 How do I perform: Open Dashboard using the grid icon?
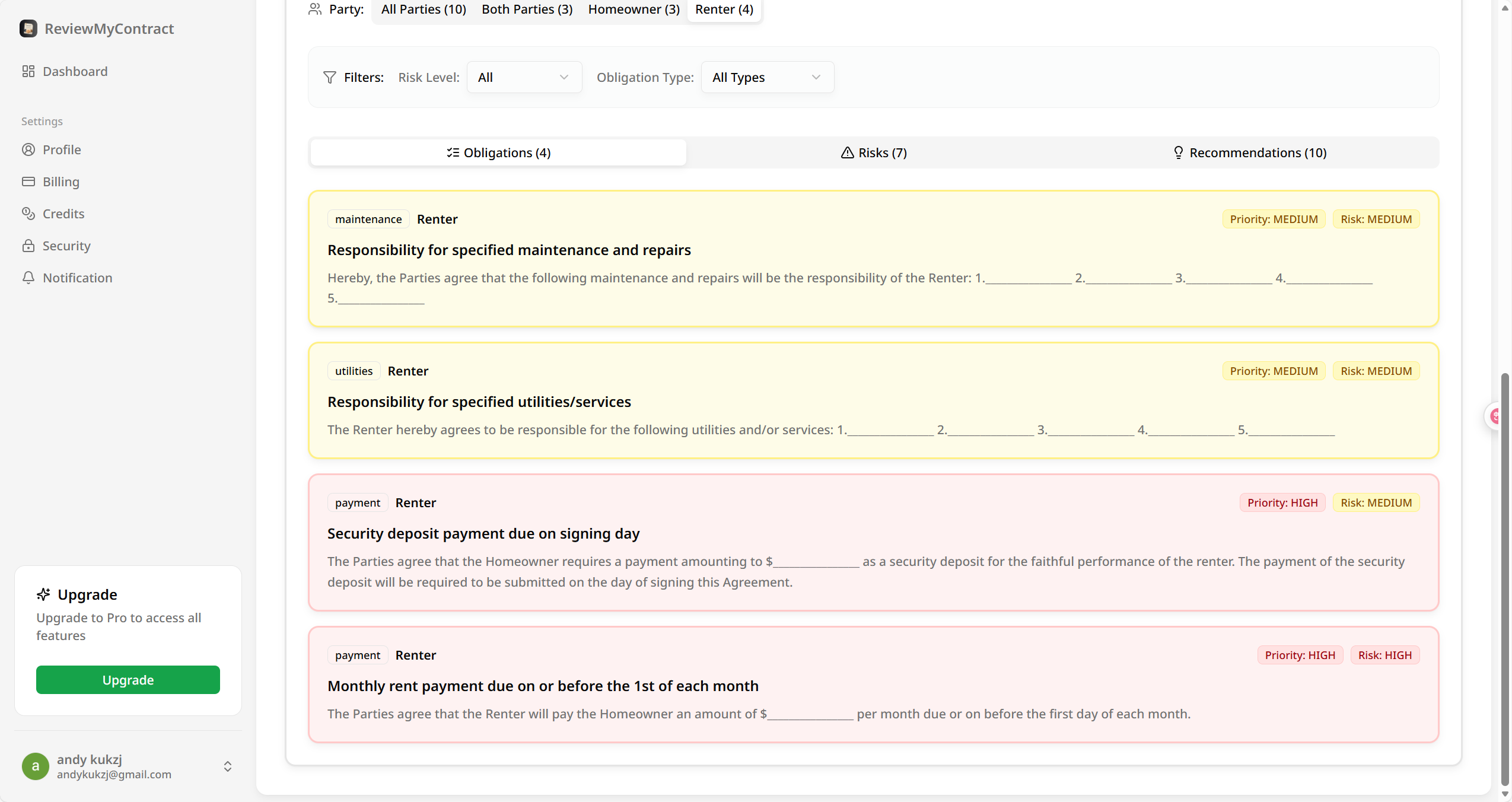click(x=28, y=71)
